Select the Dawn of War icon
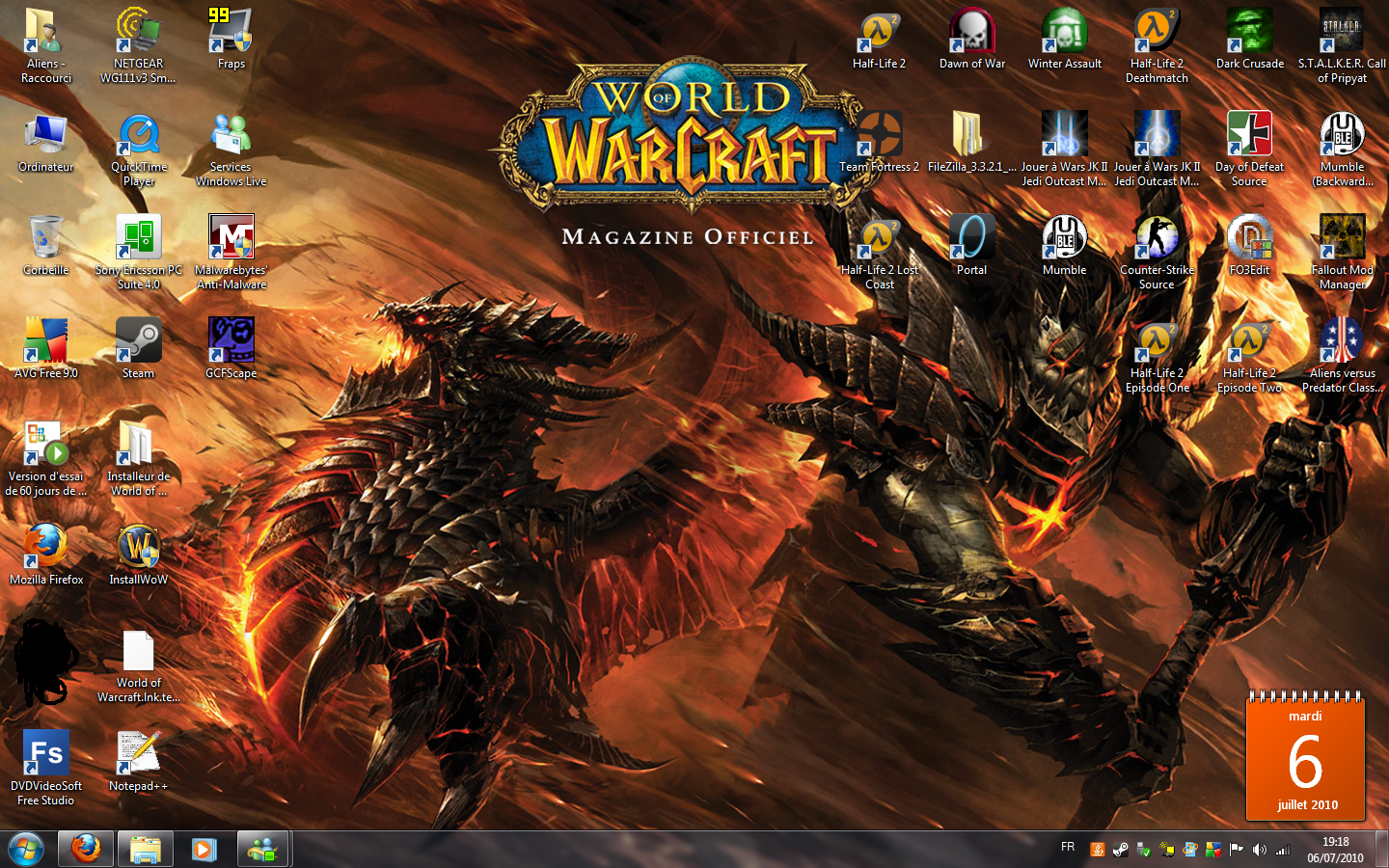Screen dimensions: 1389x868 [x=971, y=32]
